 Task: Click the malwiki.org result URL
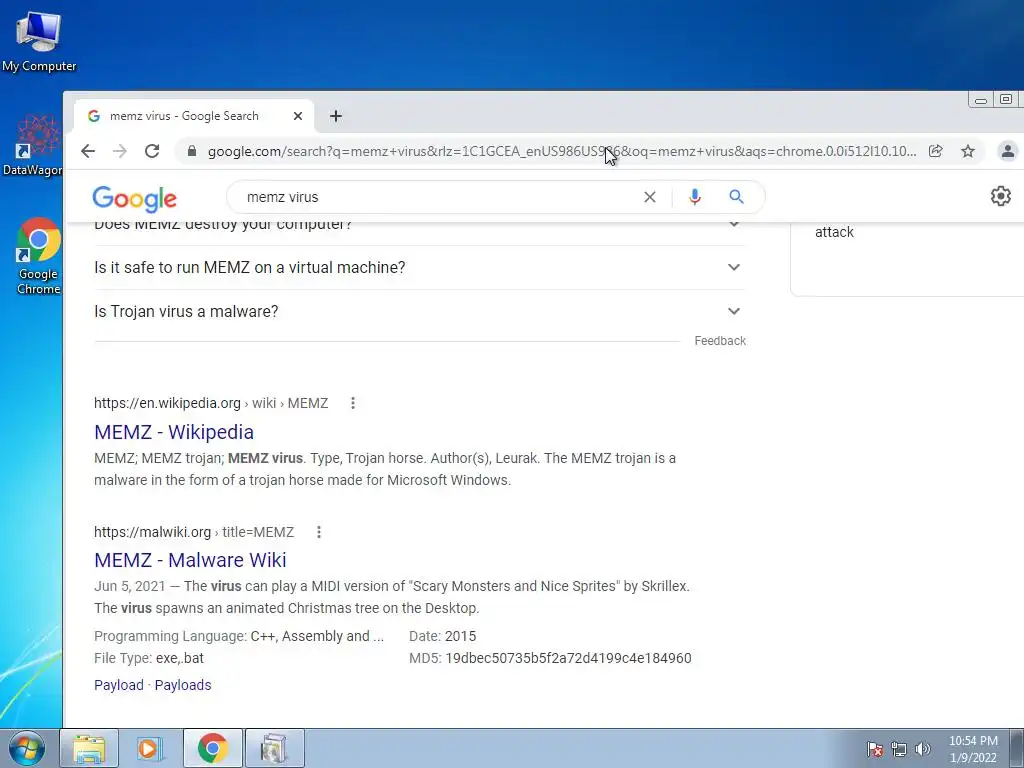[x=194, y=532]
